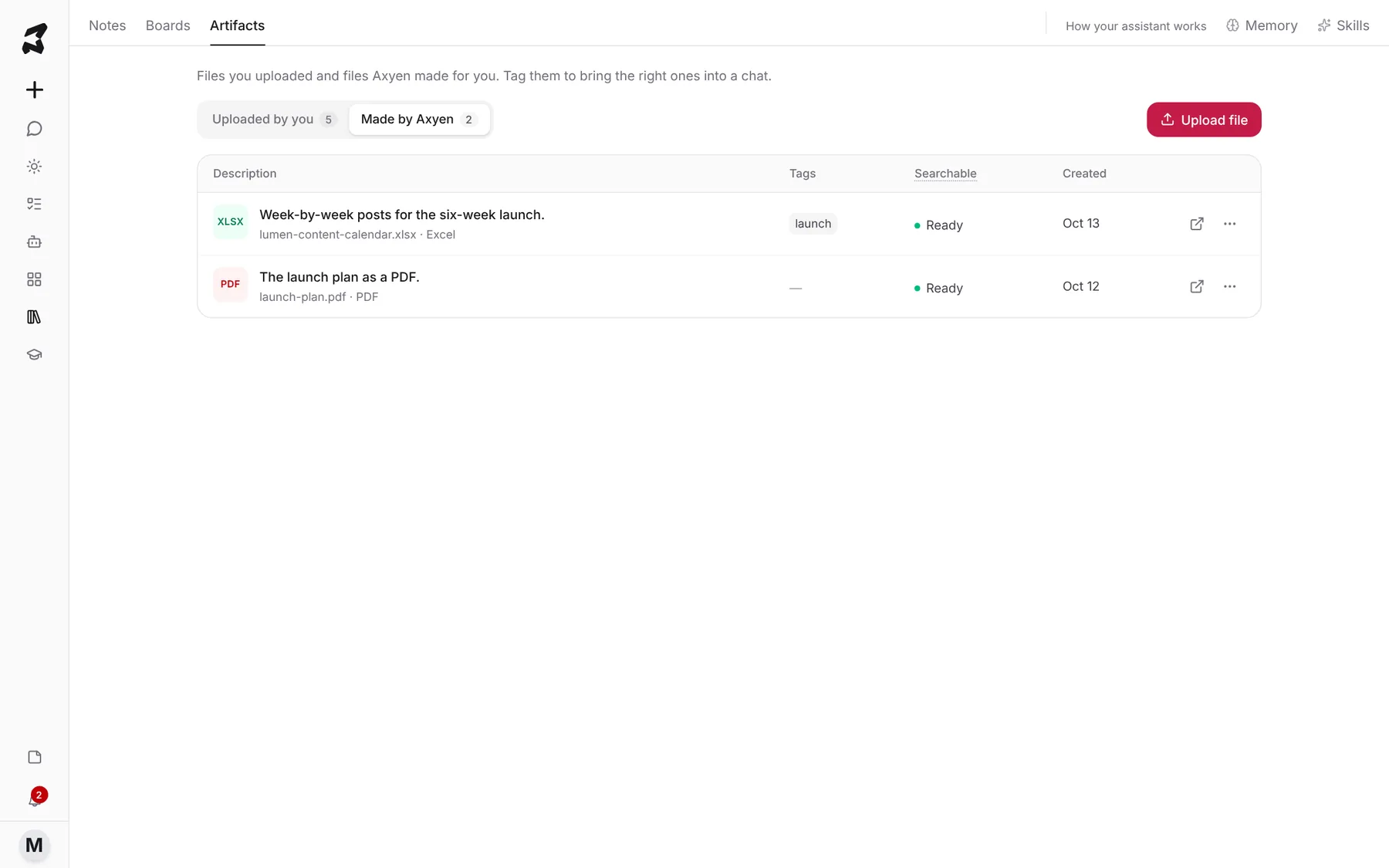This screenshot has width=1389, height=868.
Task: Click the Created column header
Action: click(1084, 174)
